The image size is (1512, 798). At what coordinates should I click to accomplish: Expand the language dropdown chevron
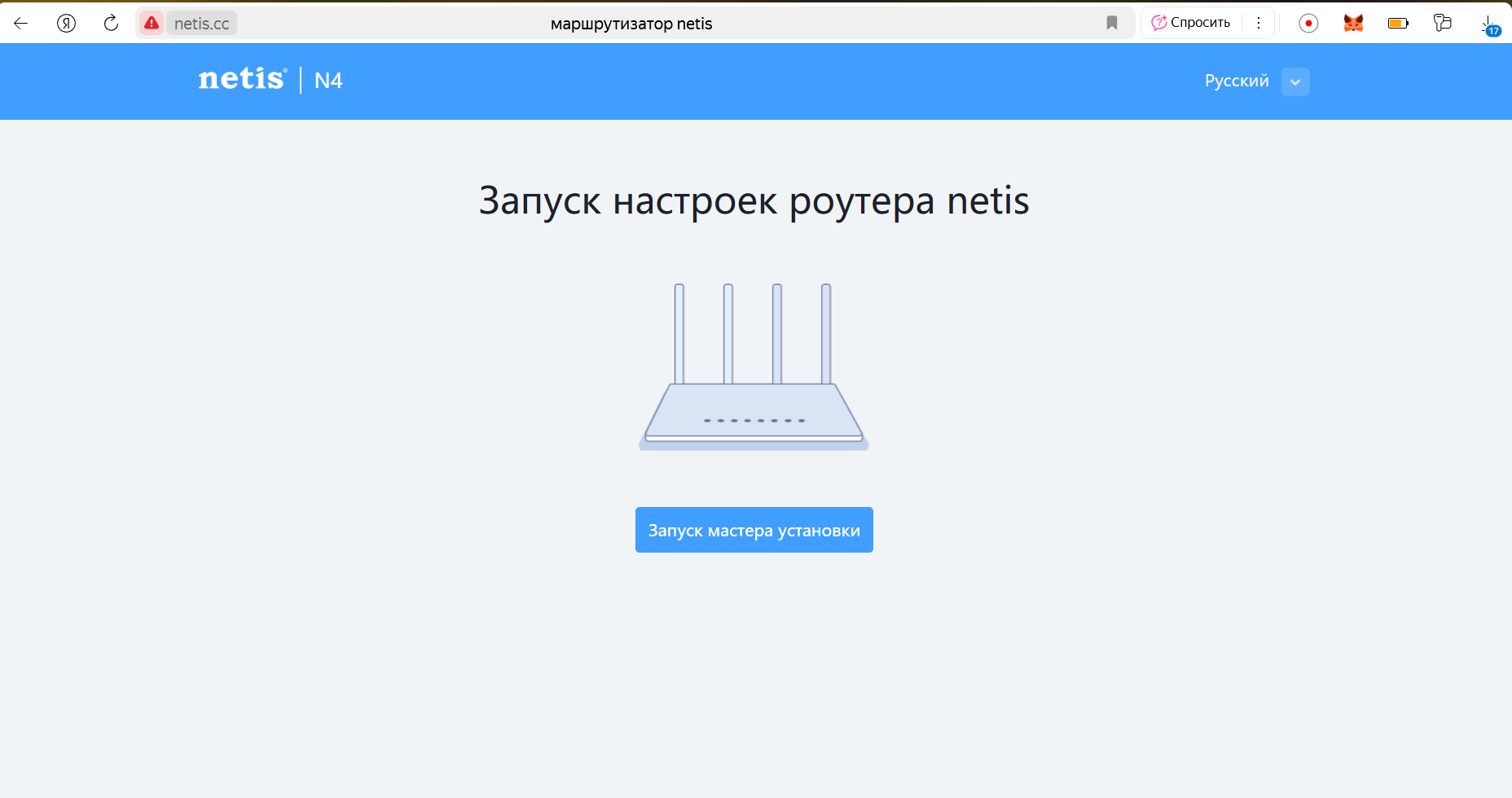click(1295, 82)
